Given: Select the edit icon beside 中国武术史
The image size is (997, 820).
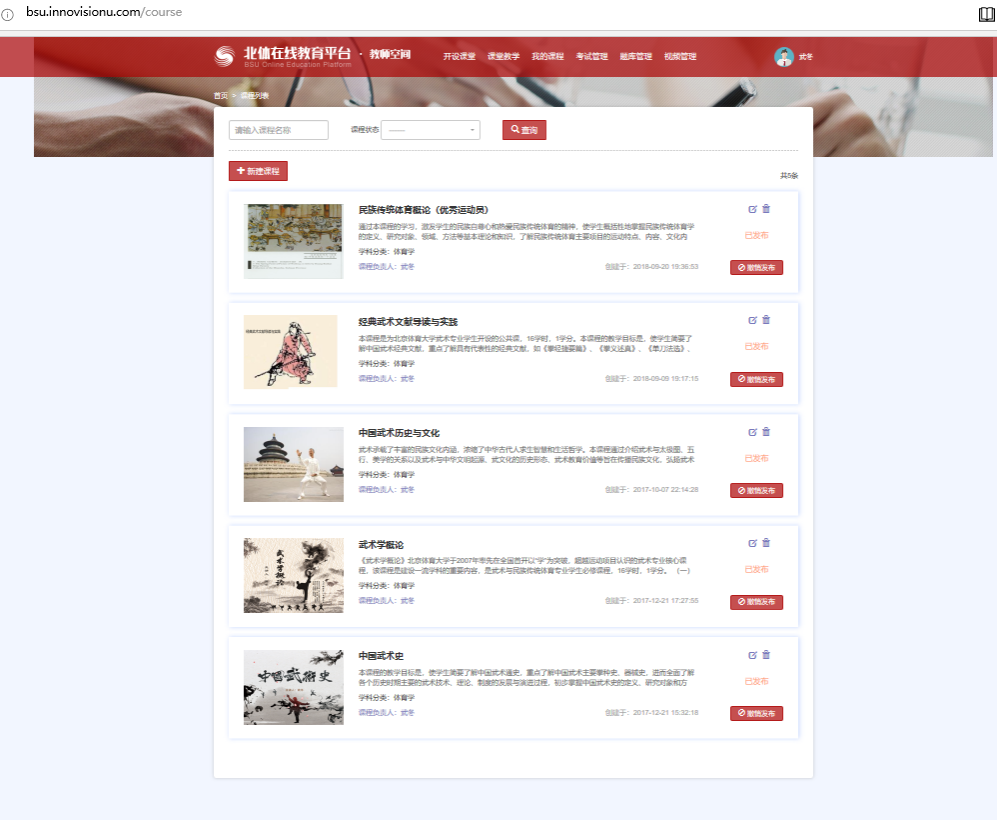Looking at the screenshot, I should pos(753,654).
